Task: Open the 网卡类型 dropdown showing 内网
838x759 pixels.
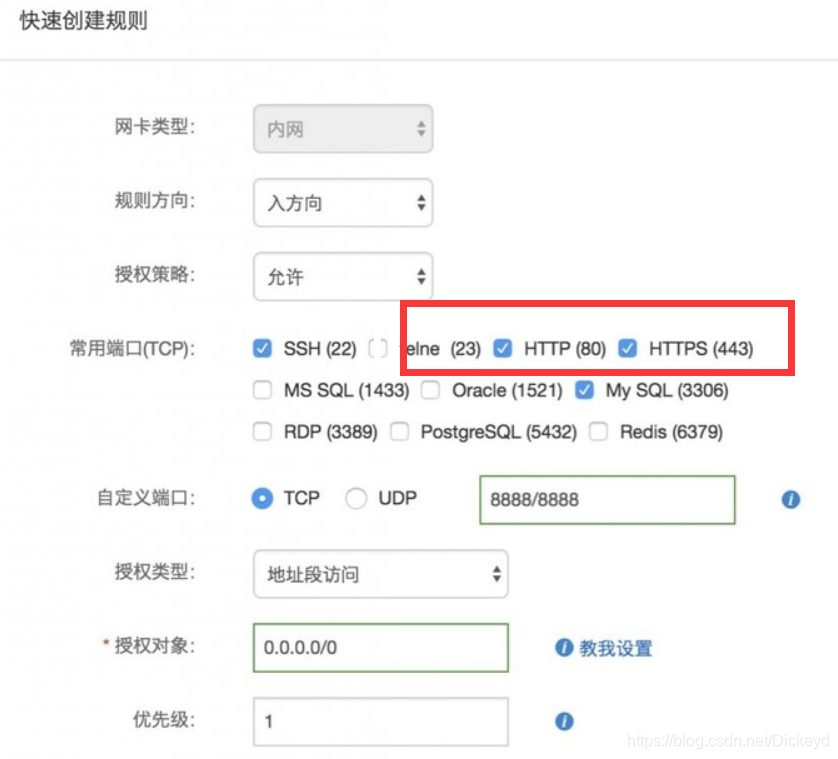Action: 343,129
